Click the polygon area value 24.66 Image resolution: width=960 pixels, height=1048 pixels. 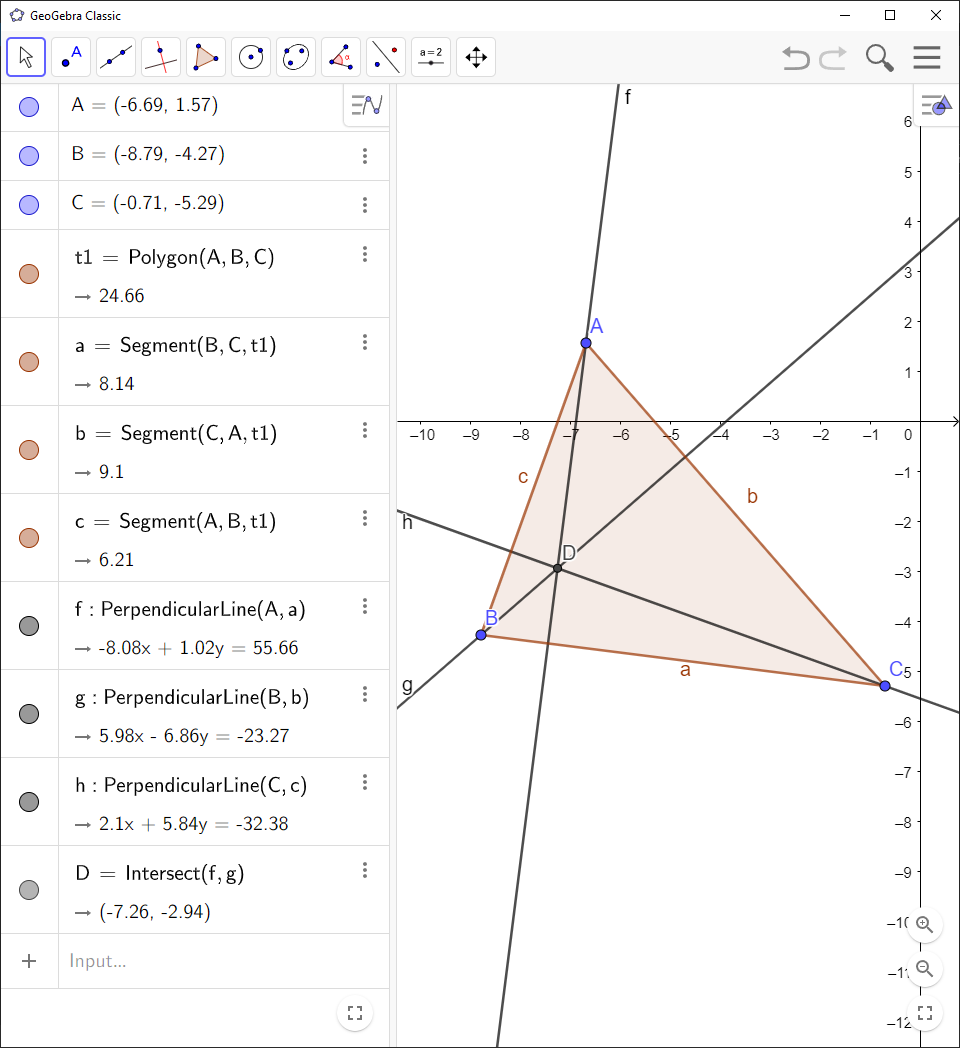[122, 296]
